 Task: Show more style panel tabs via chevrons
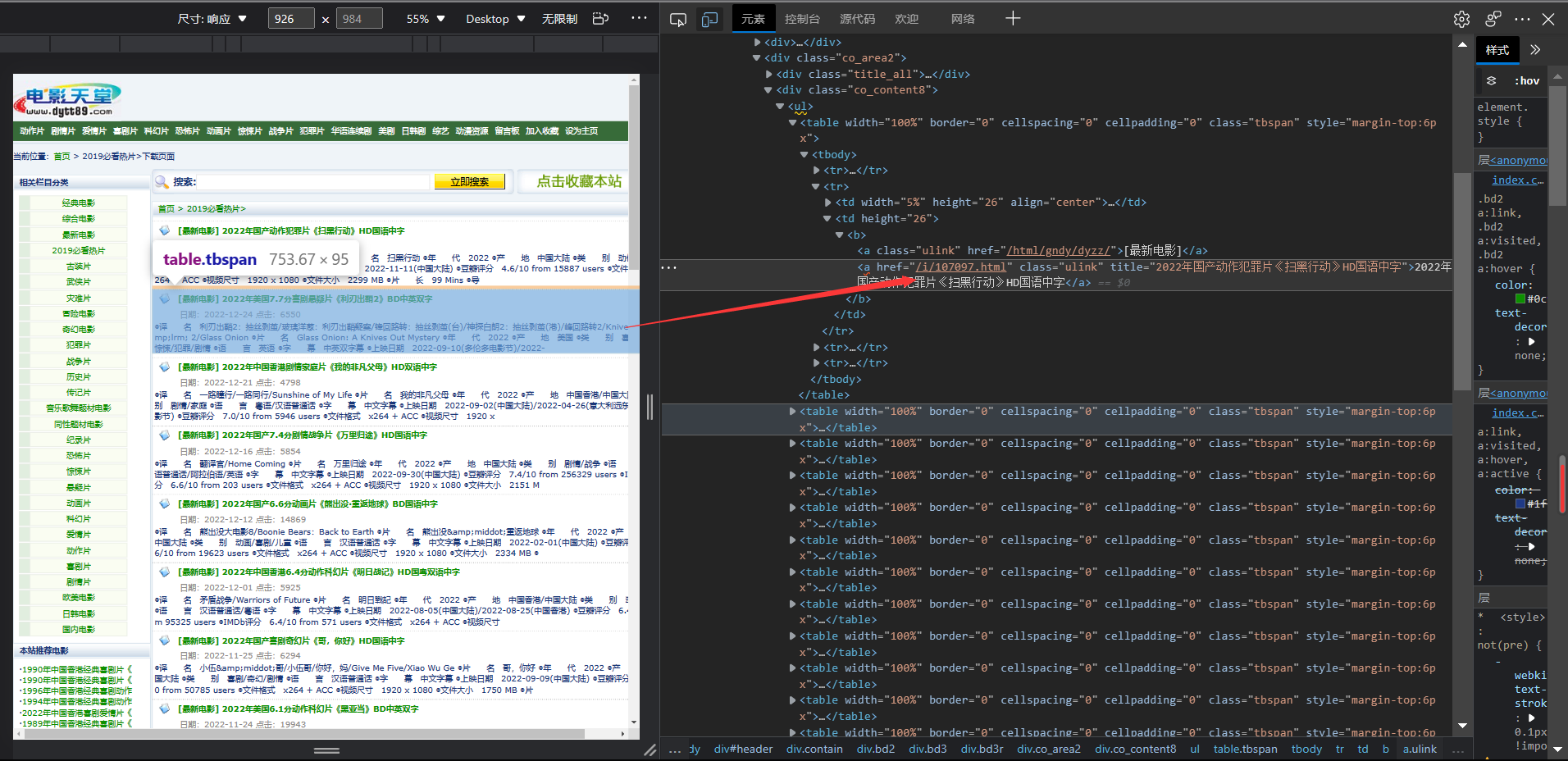(1535, 50)
